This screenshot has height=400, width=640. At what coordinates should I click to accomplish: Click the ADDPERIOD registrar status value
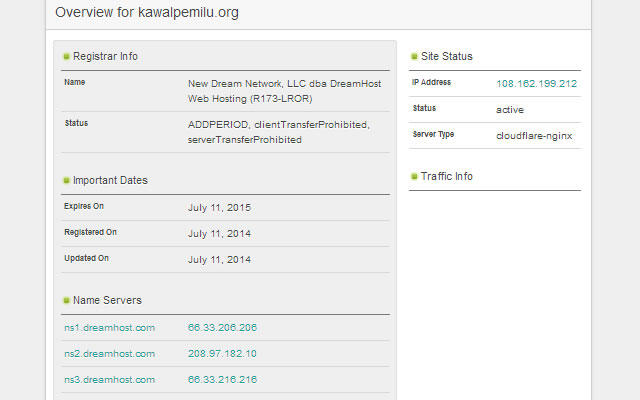(279, 132)
